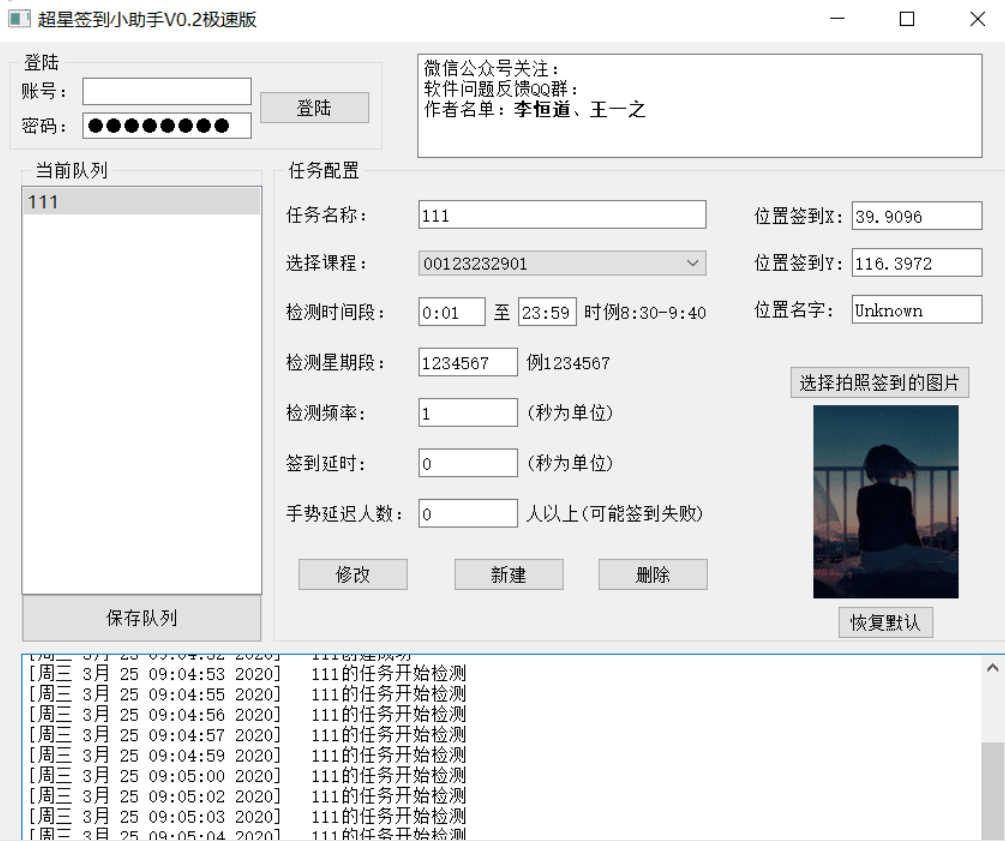Click the sign-in photo thumbnail preview
1005x842 pixels.
(886, 502)
